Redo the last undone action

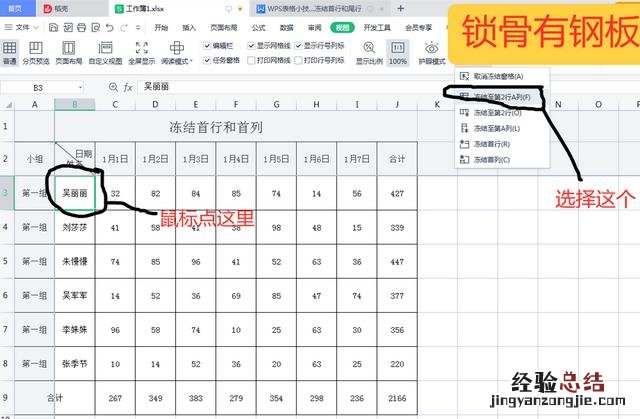pyautogui.click(x=124, y=27)
